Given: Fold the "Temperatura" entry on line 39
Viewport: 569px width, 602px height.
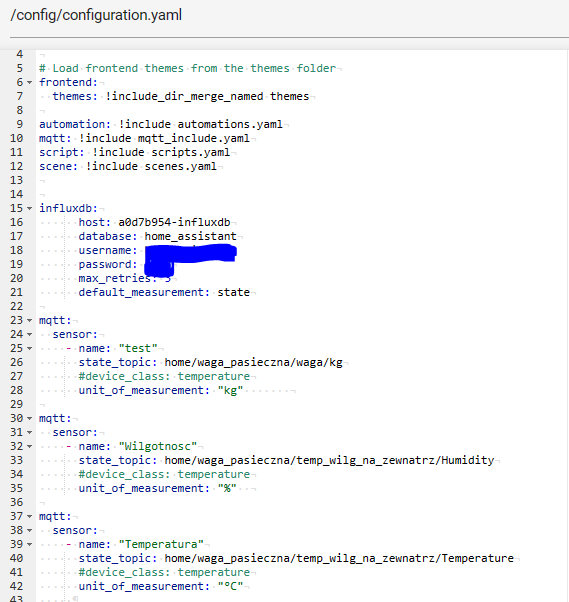Looking at the screenshot, I should click(x=30, y=544).
